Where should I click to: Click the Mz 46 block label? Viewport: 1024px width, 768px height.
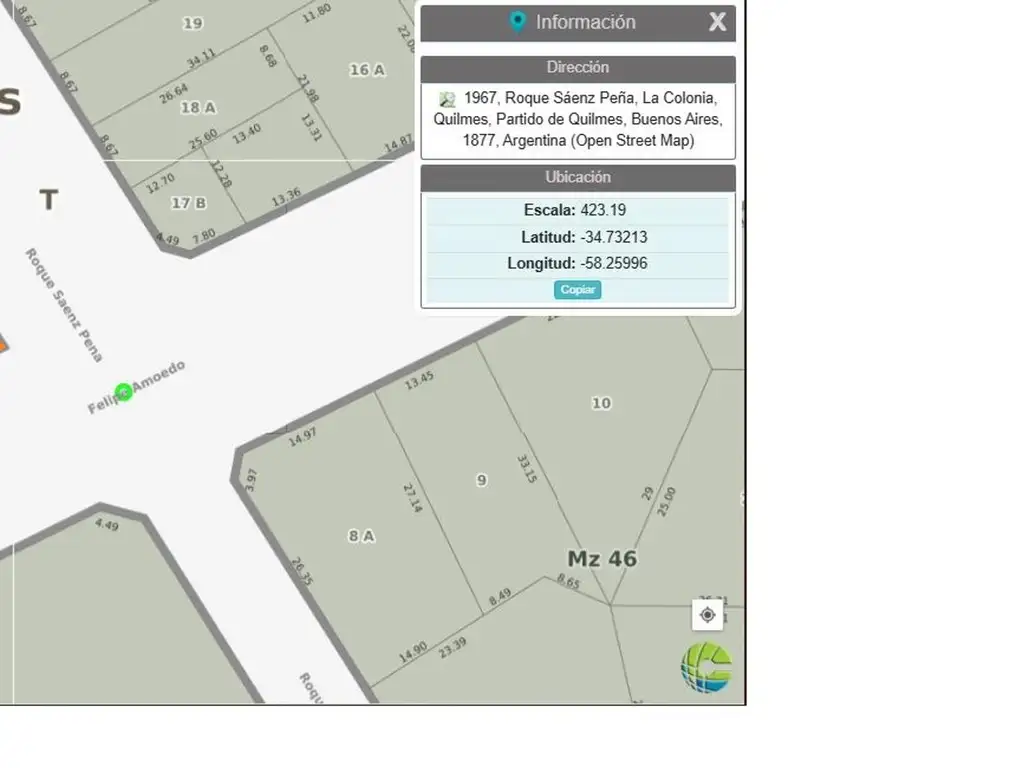pyautogui.click(x=601, y=558)
